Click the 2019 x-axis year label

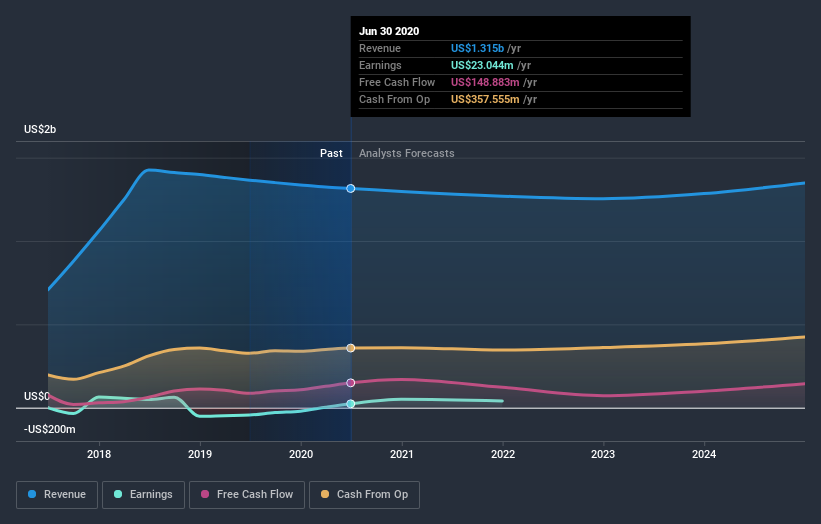pyautogui.click(x=200, y=454)
